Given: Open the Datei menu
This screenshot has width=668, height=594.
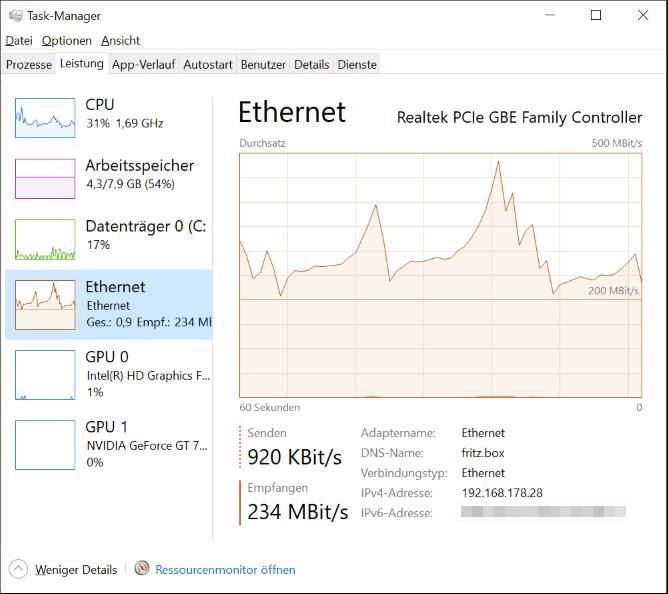Looking at the screenshot, I should pos(19,41).
